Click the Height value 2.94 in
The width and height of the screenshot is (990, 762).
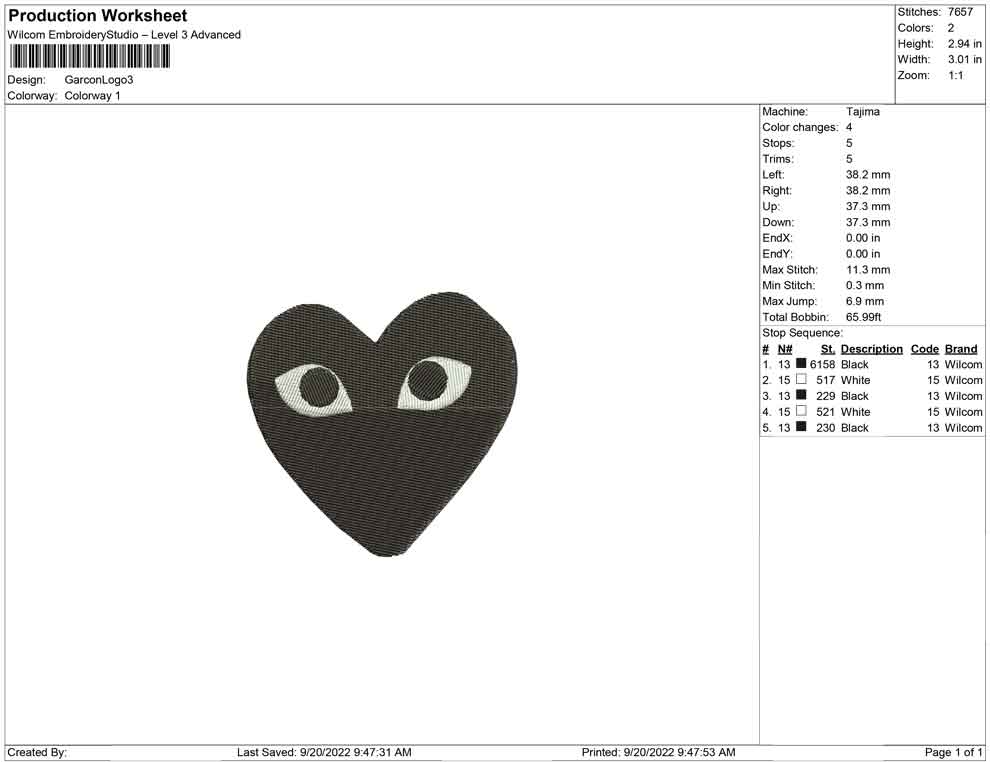coord(965,44)
